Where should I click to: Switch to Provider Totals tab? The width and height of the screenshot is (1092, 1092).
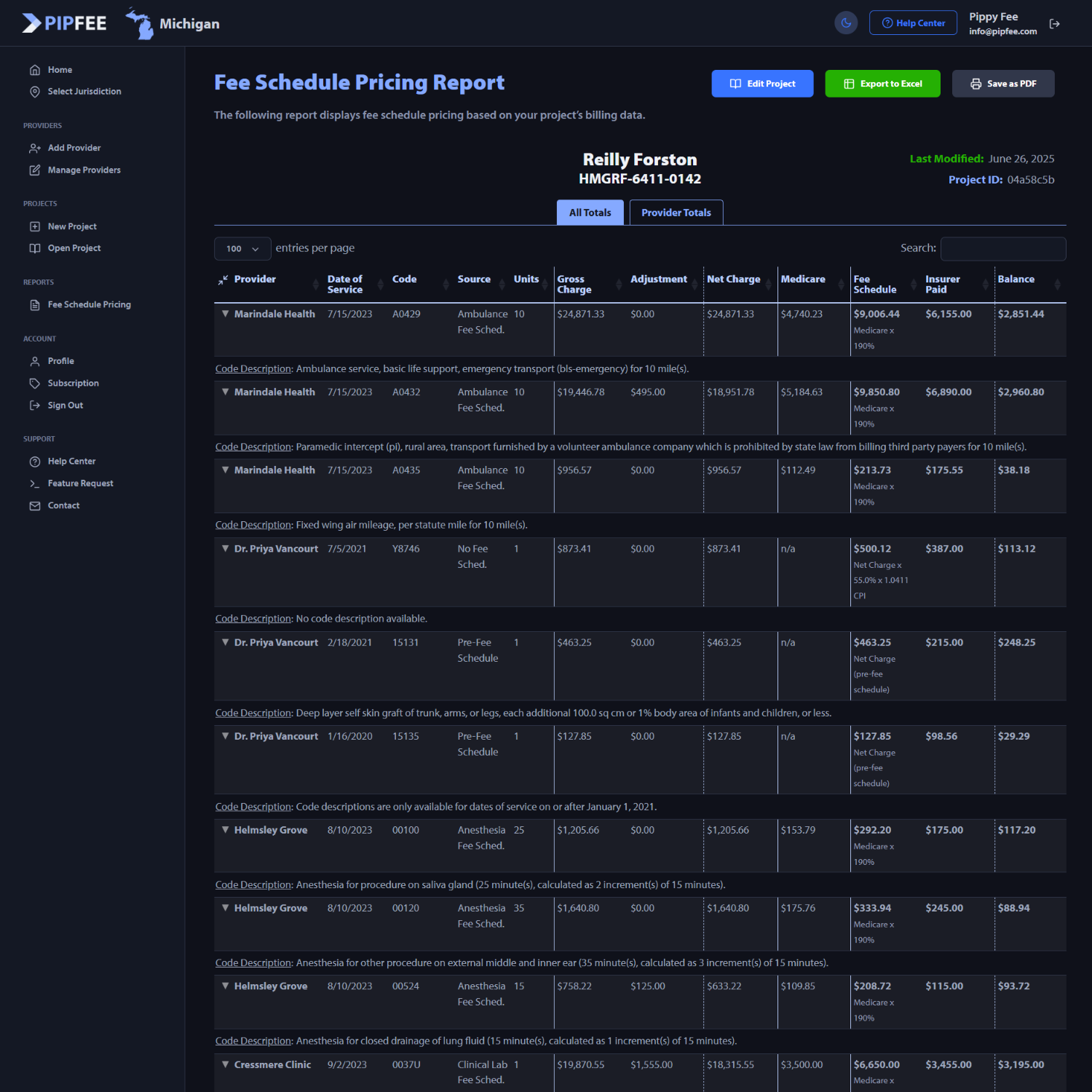(x=676, y=213)
